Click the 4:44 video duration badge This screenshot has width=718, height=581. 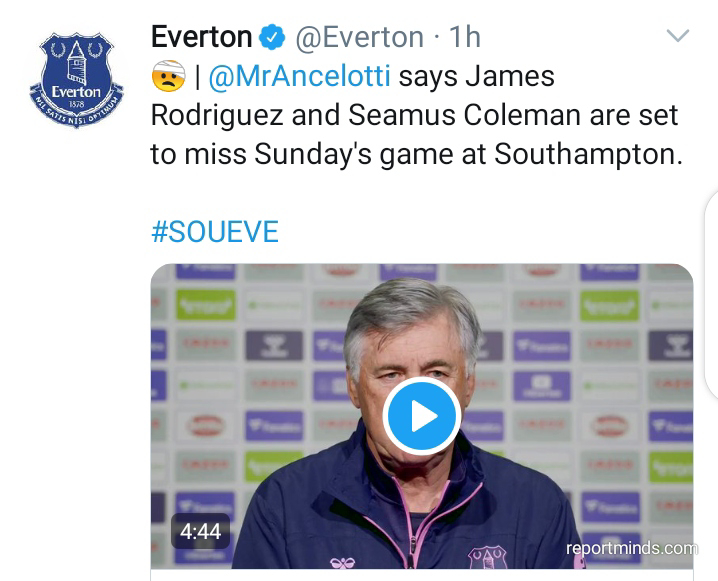click(x=200, y=530)
